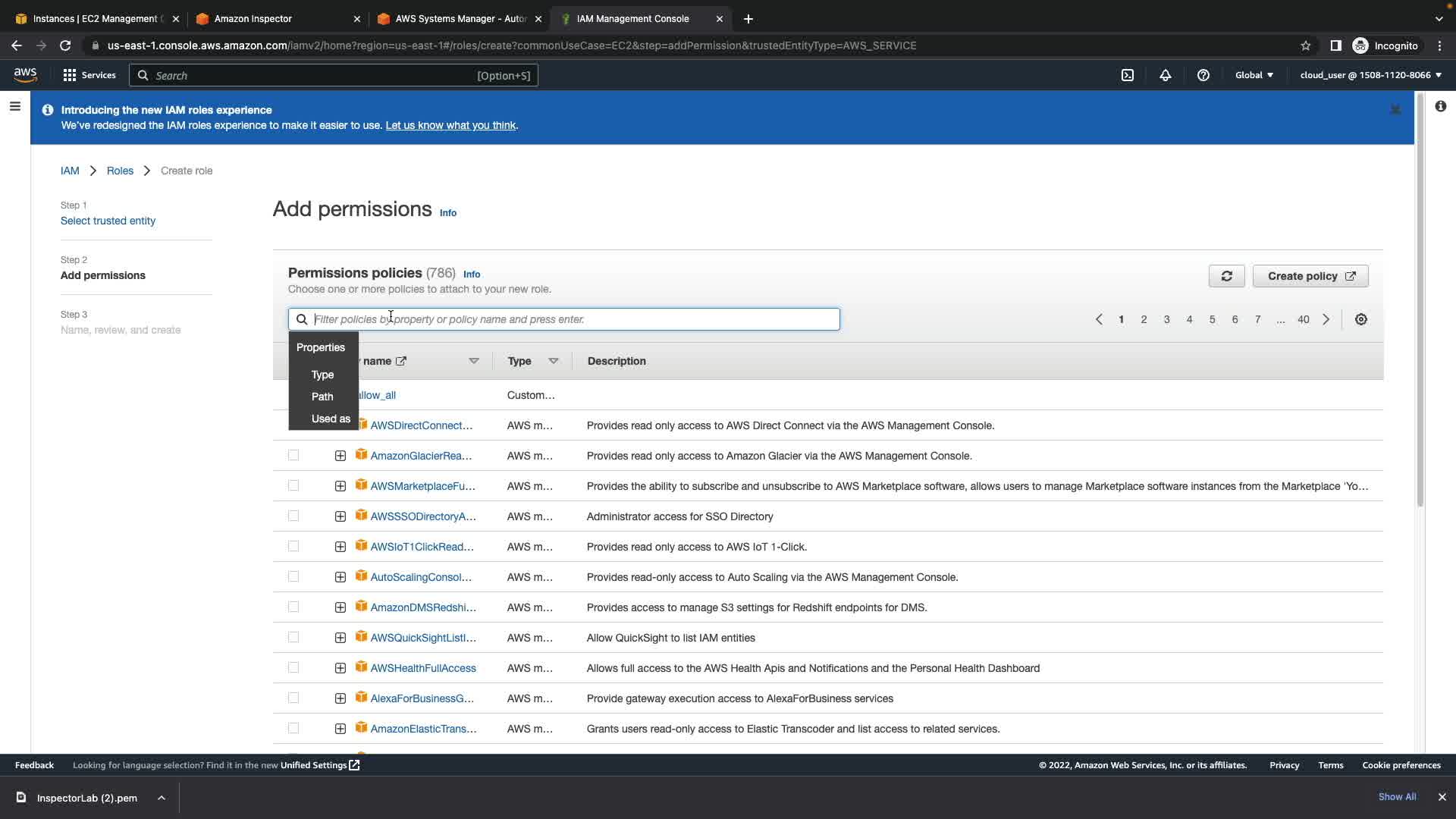Open AWS CloudShell icon in header
This screenshot has width=1456, height=819.
(x=1127, y=75)
